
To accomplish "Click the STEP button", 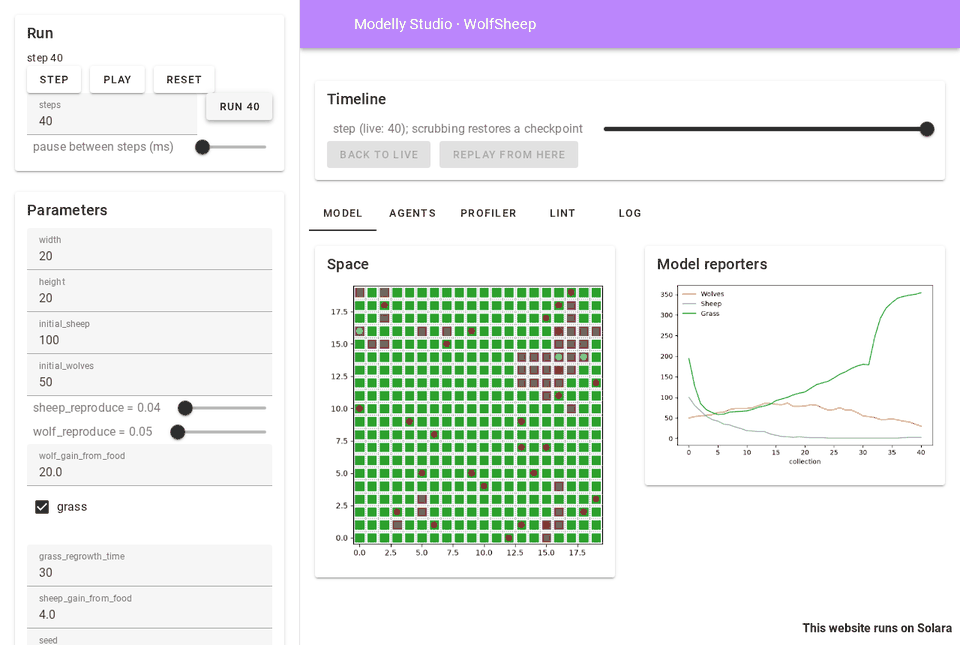I will tap(54, 80).
